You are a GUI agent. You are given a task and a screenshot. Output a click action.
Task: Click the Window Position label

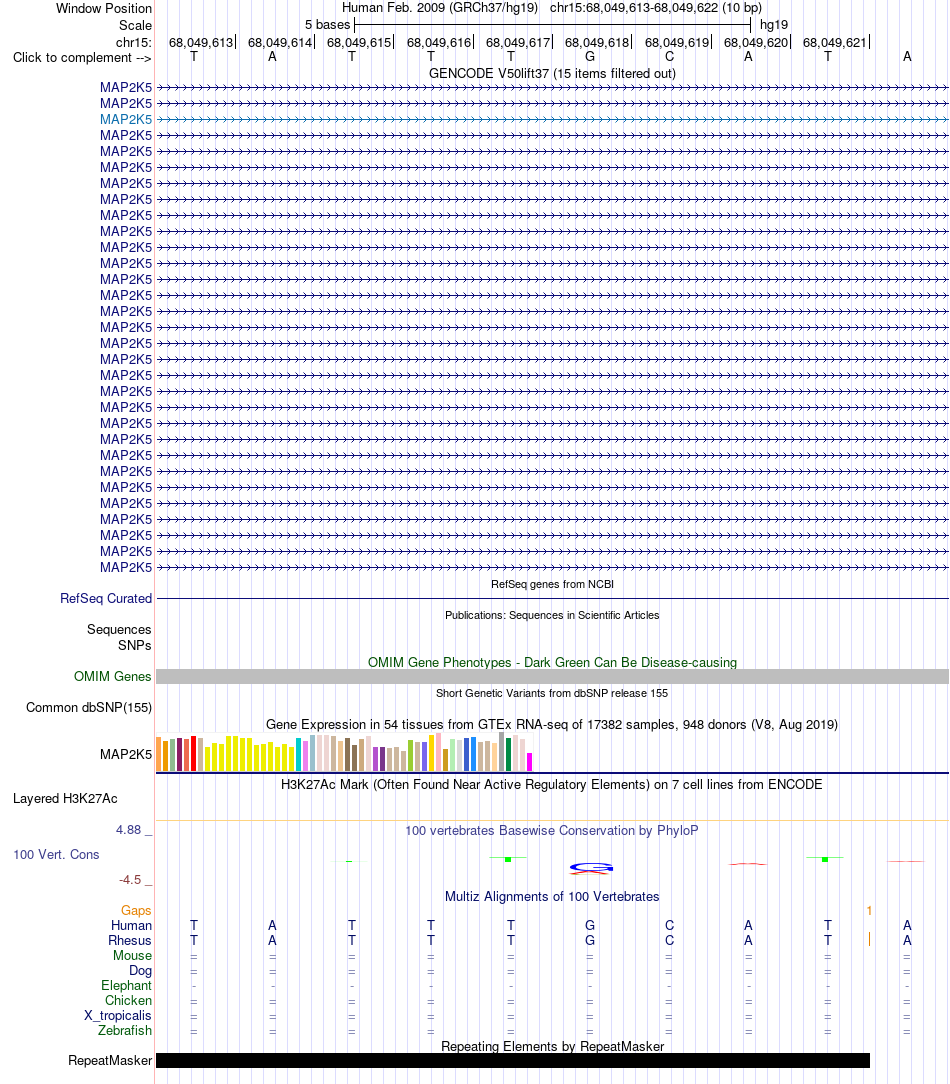pos(104,8)
